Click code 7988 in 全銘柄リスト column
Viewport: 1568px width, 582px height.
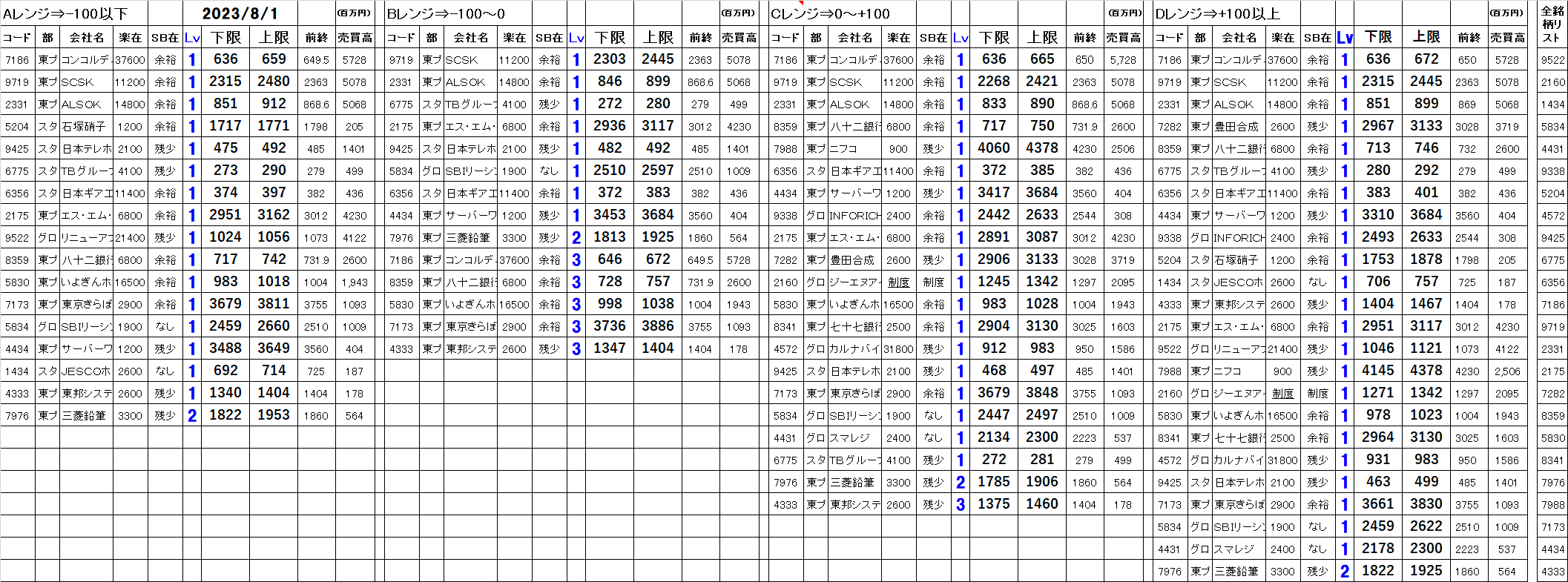click(x=1552, y=505)
